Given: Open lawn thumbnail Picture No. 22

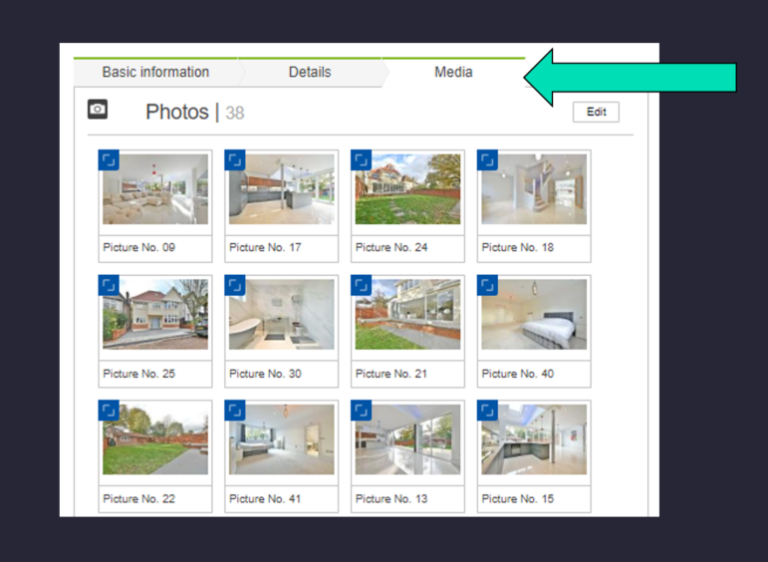Looking at the screenshot, I should (155, 440).
